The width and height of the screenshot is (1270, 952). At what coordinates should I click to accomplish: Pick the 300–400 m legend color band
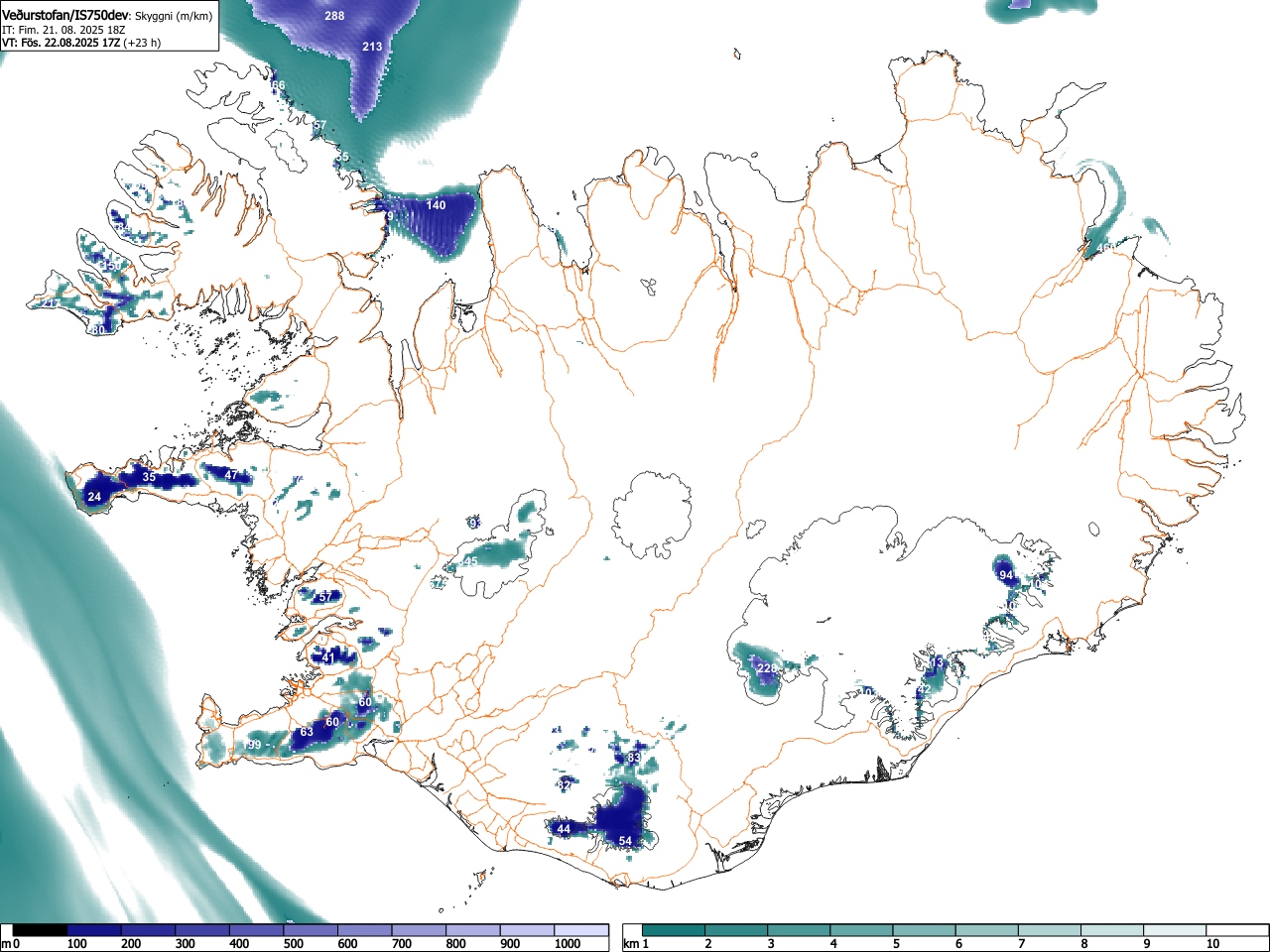[202, 930]
